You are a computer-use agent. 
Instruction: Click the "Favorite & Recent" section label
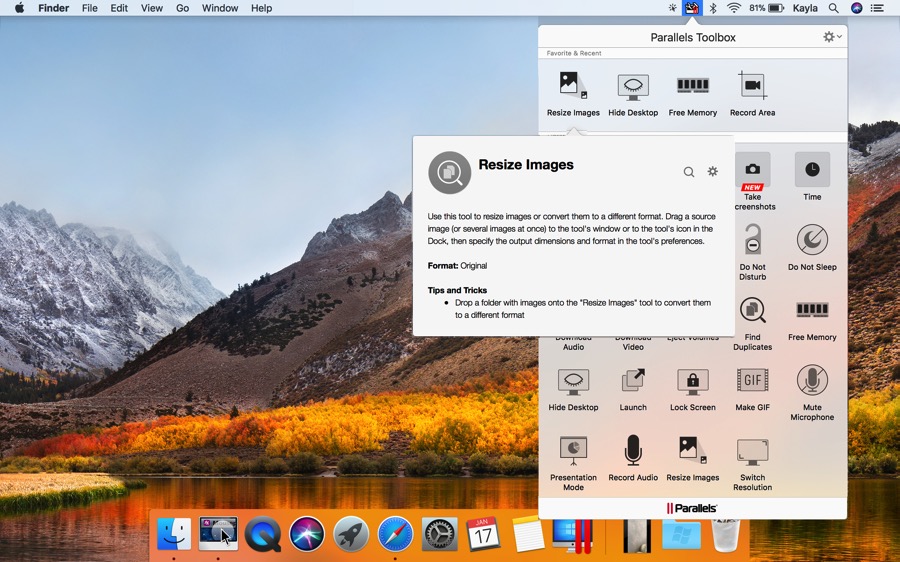[573, 53]
